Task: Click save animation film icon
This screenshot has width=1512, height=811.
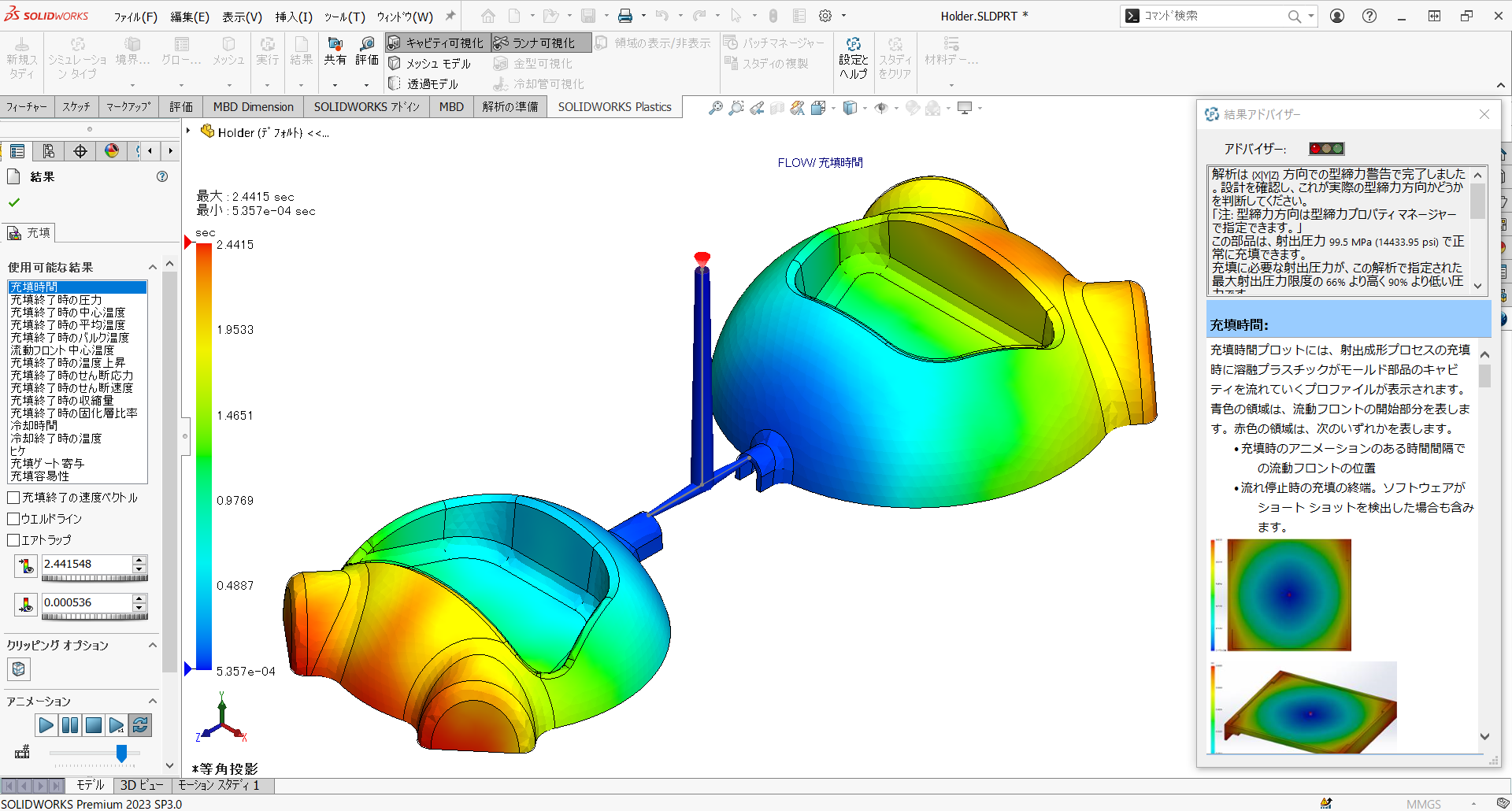Action: (x=22, y=752)
